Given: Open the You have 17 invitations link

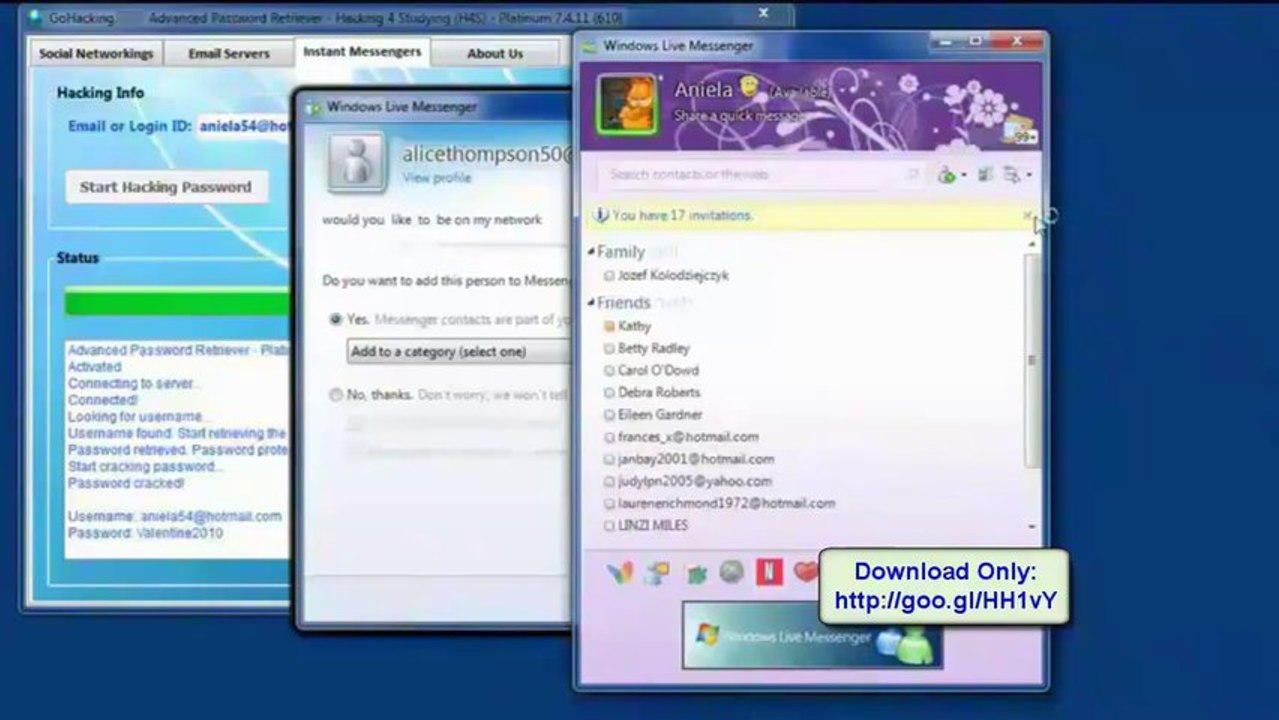Looking at the screenshot, I should tap(682, 215).
